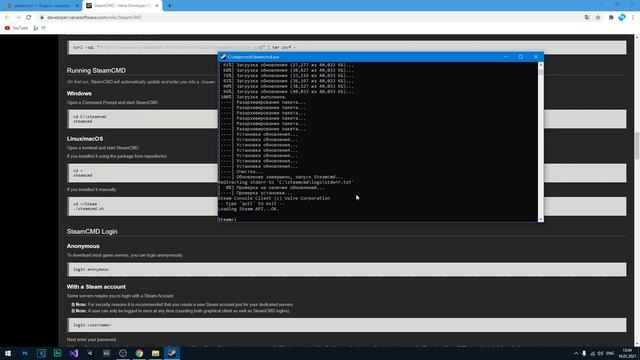
Task: Open the Chrome extensions puzzle icon
Action: (611, 18)
